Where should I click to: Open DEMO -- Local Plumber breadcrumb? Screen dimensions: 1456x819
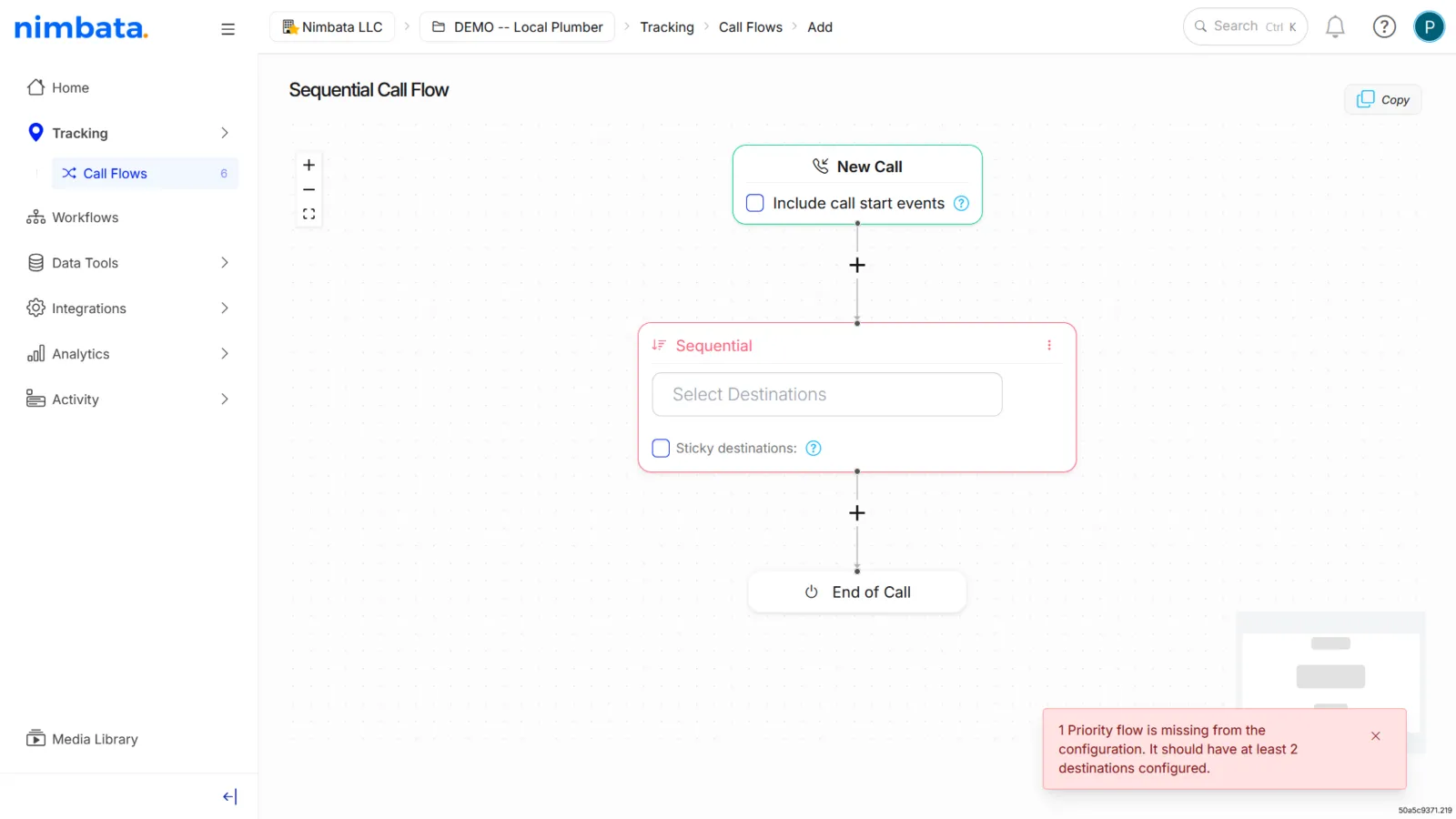pos(517,27)
